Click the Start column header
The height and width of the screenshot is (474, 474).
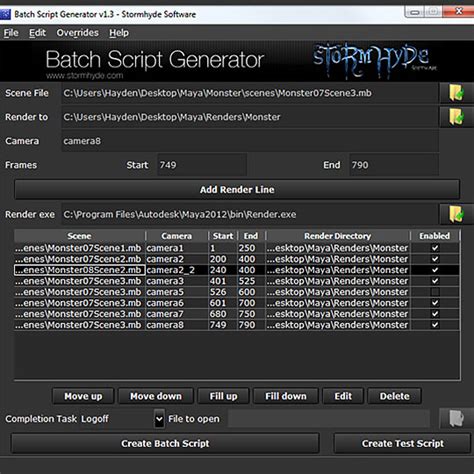(223, 236)
